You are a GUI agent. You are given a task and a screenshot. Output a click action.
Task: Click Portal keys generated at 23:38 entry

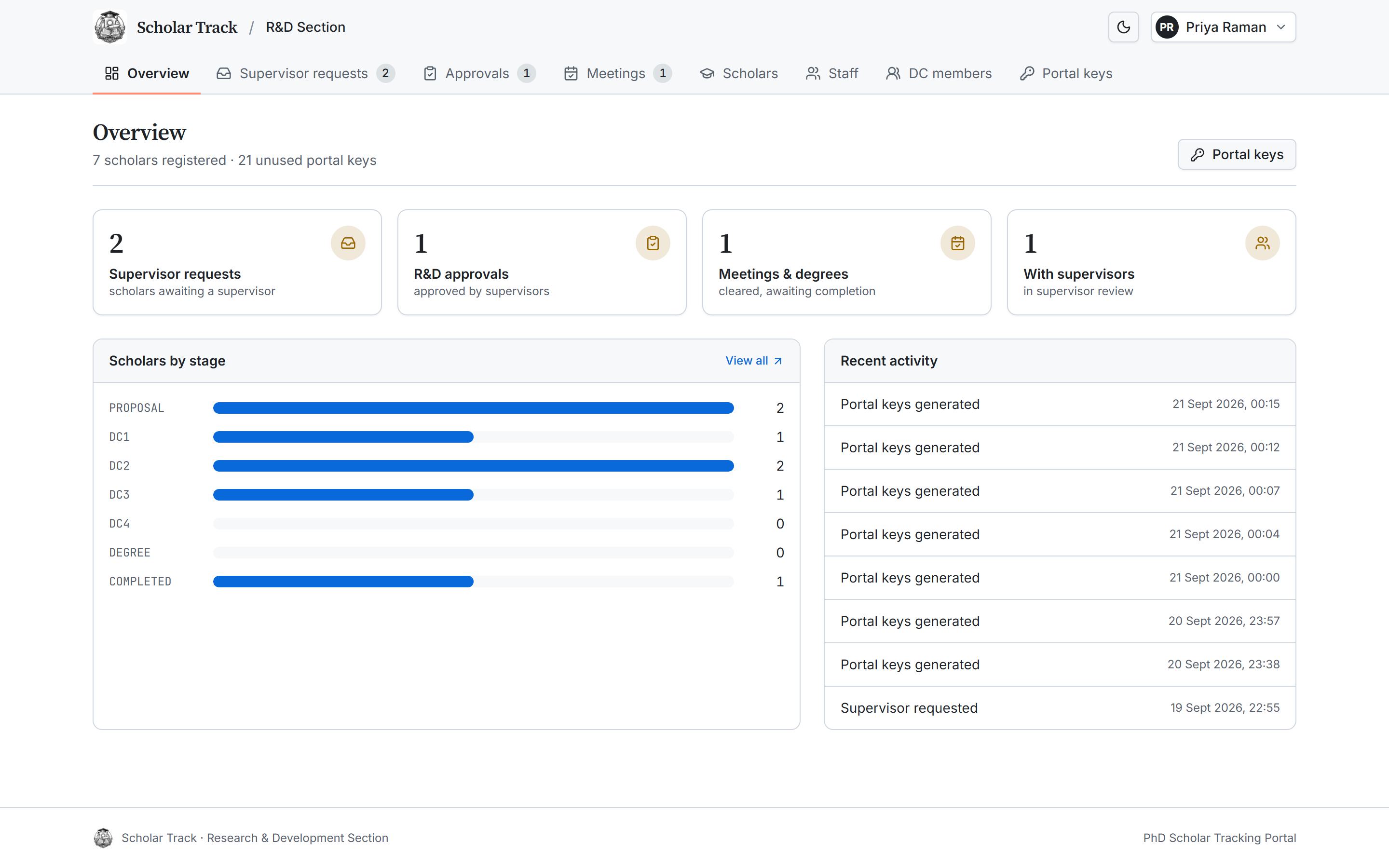pos(1060,664)
